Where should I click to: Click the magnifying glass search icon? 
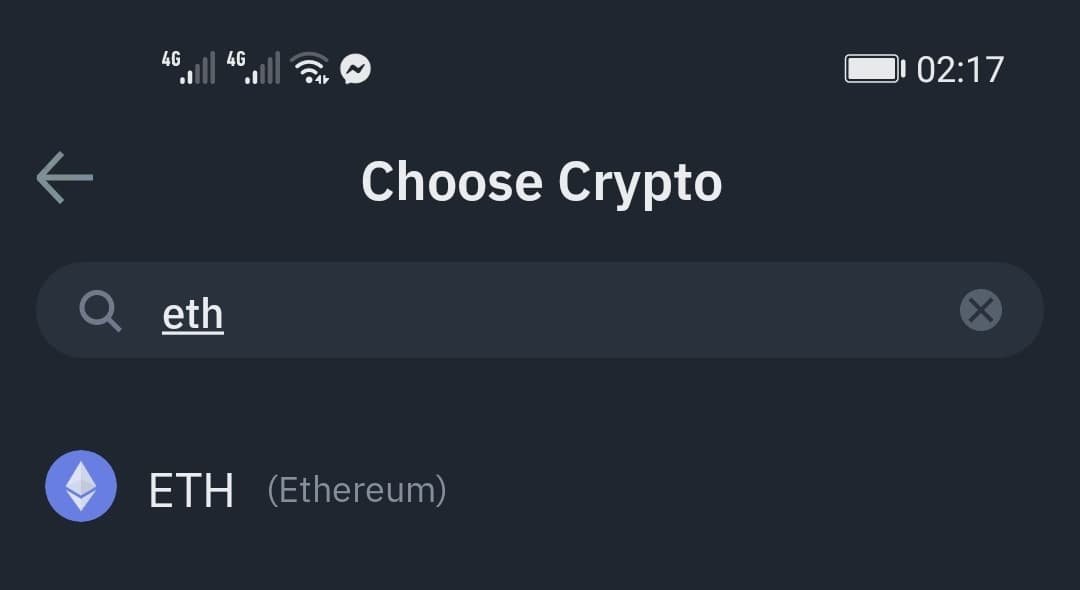click(99, 310)
